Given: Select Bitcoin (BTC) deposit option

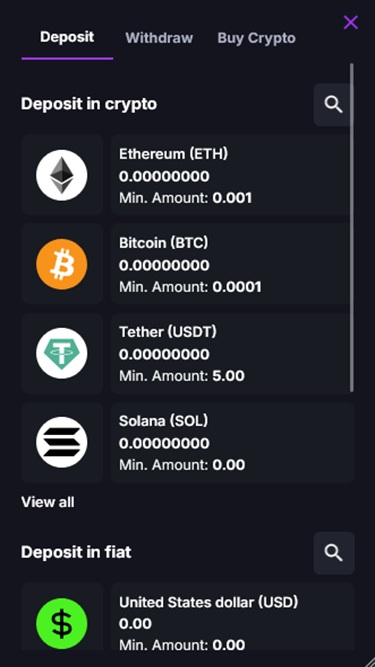Looking at the screenshot, I should click(188, 264).
